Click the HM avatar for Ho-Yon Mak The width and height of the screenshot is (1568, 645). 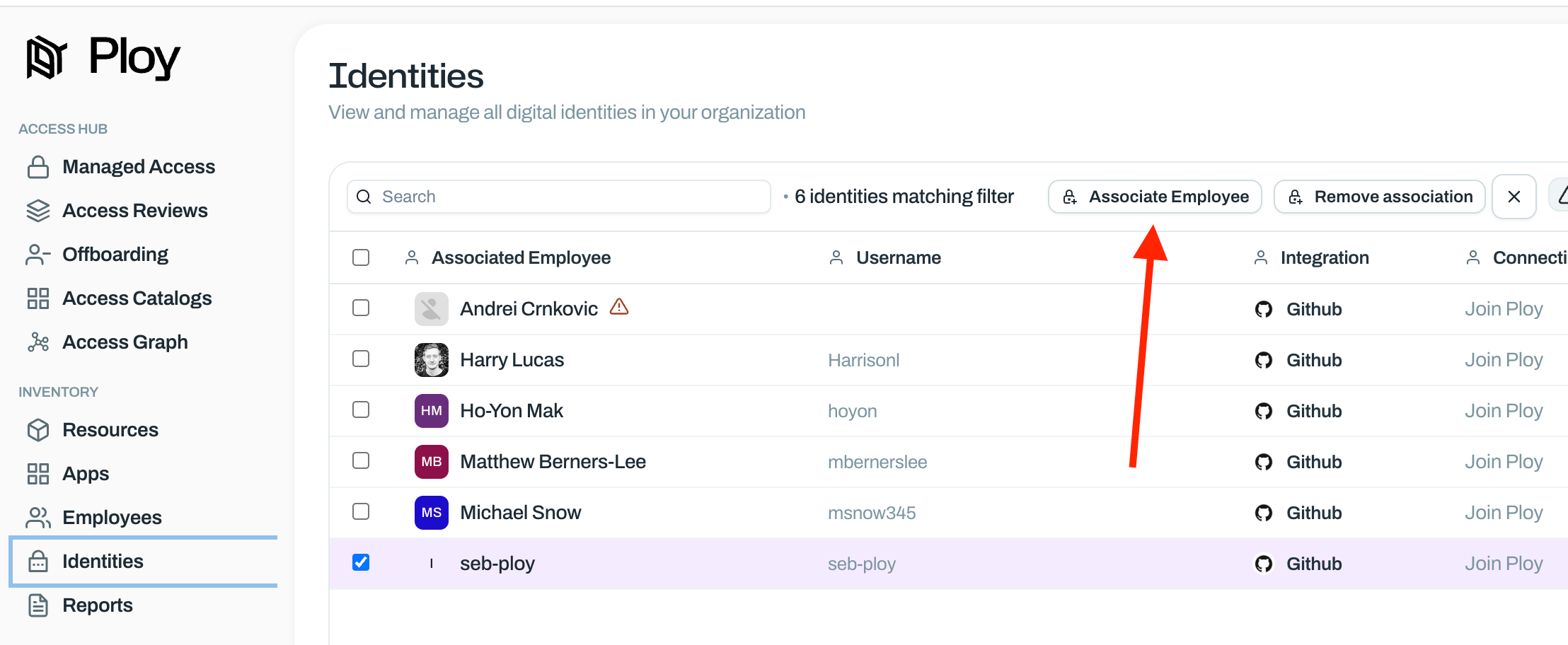point(431,411)
